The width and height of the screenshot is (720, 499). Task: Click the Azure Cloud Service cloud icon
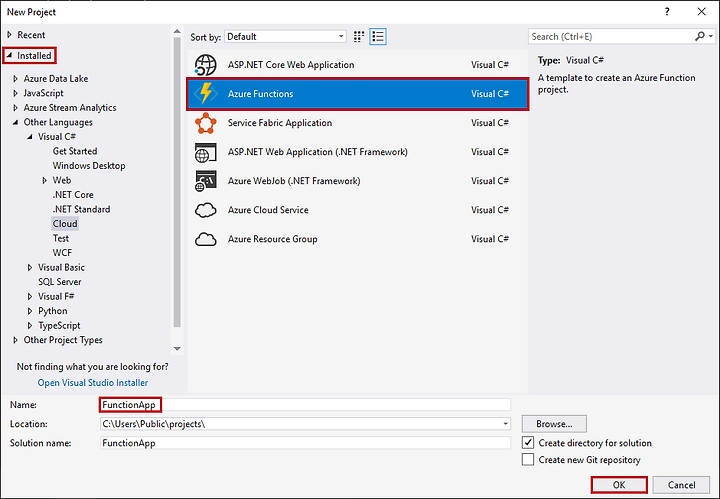coord(205,210)
